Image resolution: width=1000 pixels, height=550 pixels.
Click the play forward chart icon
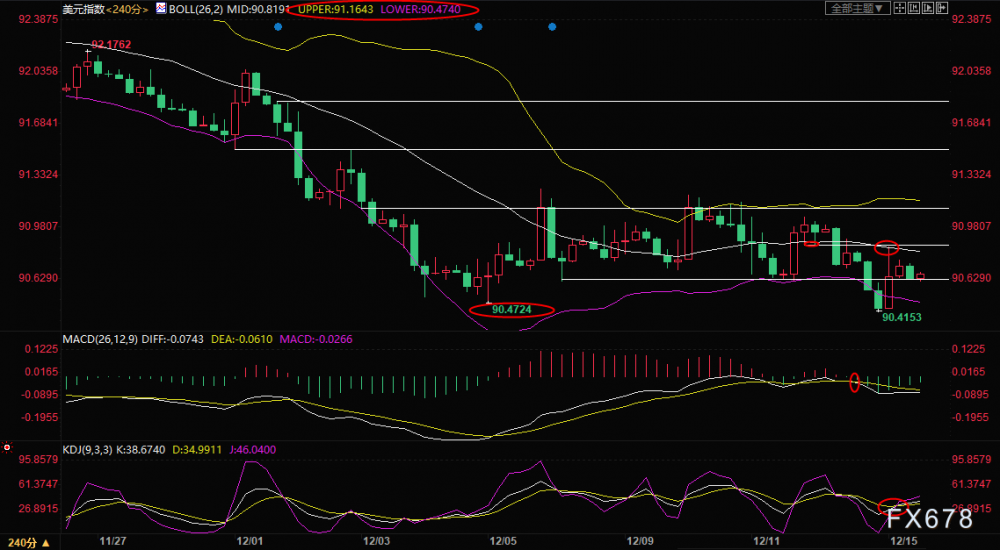tap(928, 8)
